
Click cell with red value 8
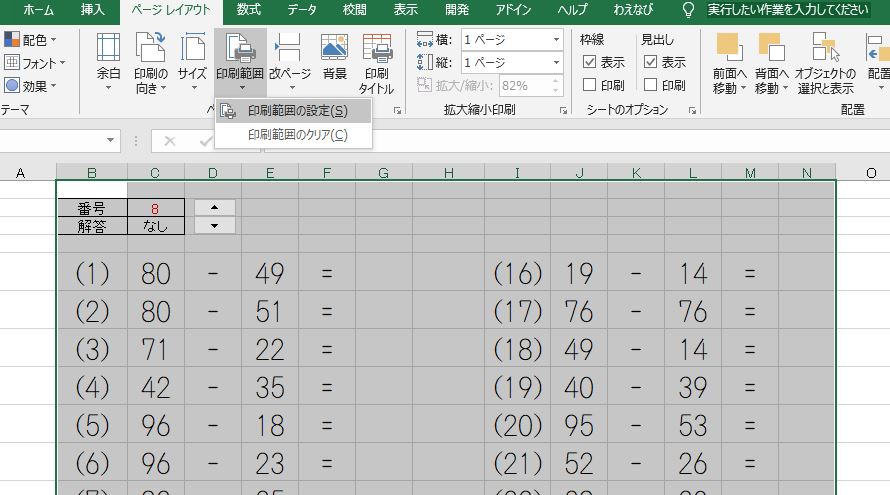(156, 208)
